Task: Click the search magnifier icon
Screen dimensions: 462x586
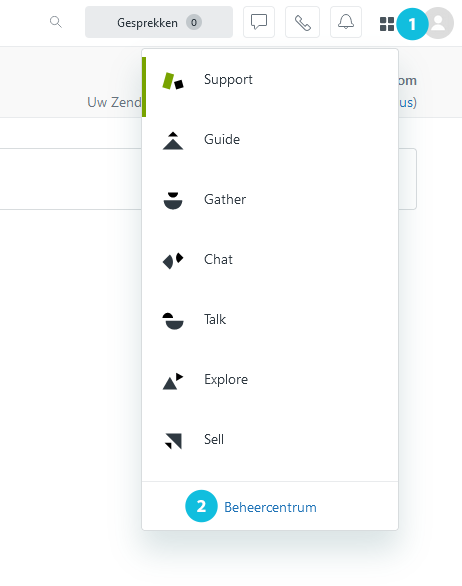Action: tap(56, 22)
